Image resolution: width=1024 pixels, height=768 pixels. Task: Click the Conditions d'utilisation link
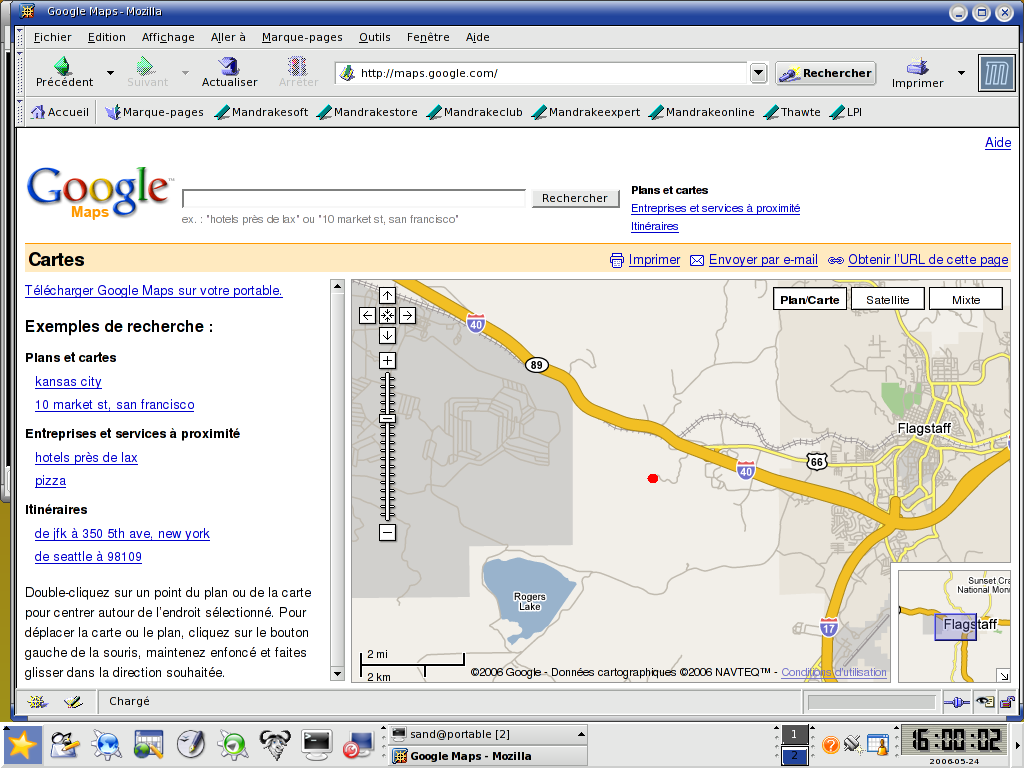click(x=834, y=672)
